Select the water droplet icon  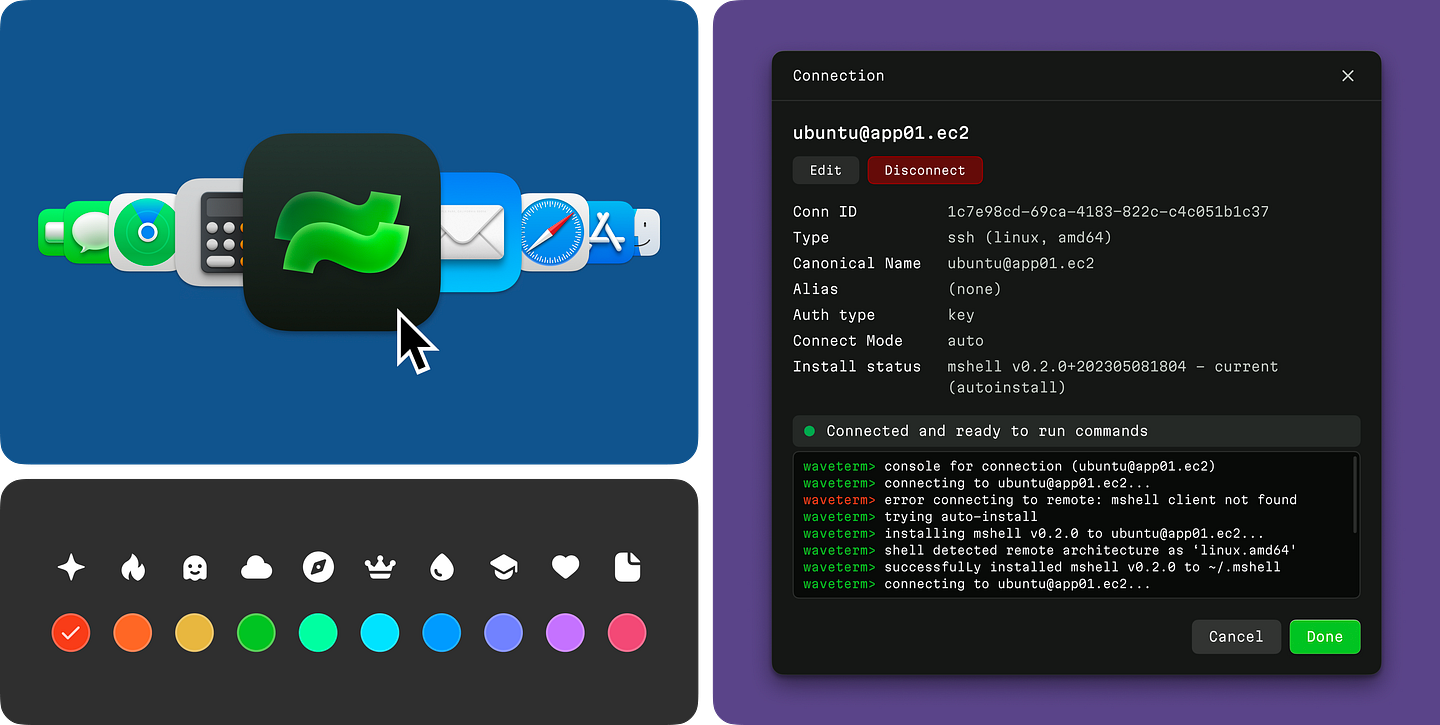pyautogui.click(x=442, y=568)
